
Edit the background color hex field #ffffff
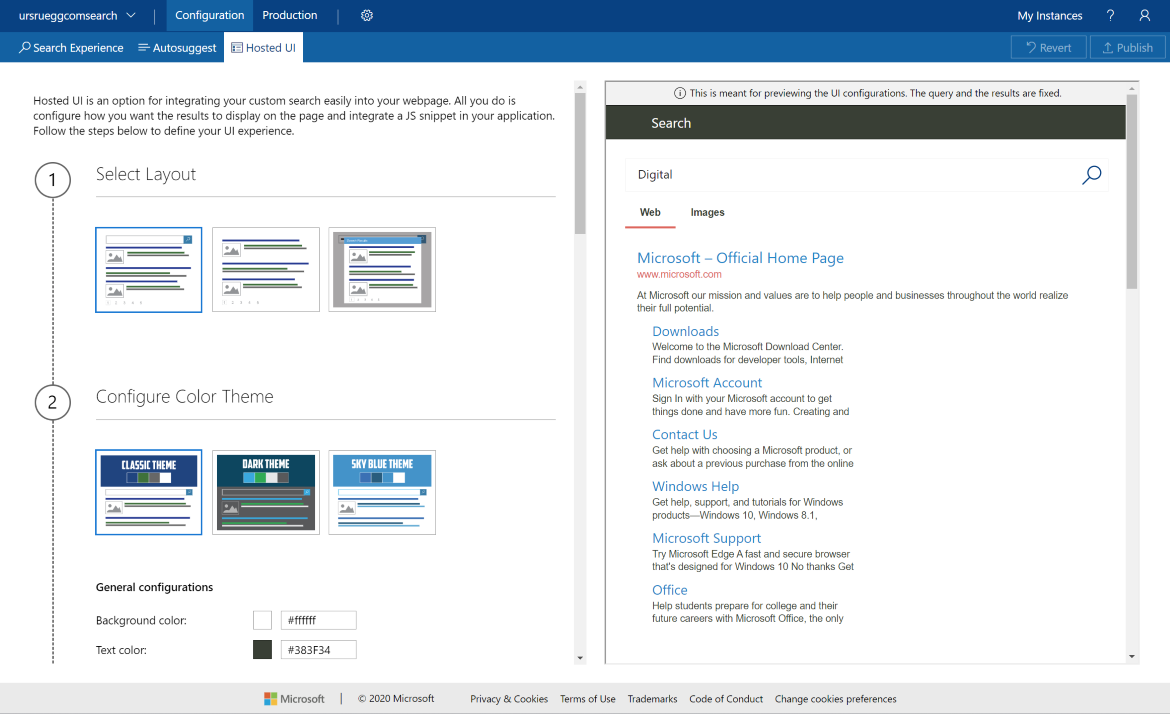[319, 620]
